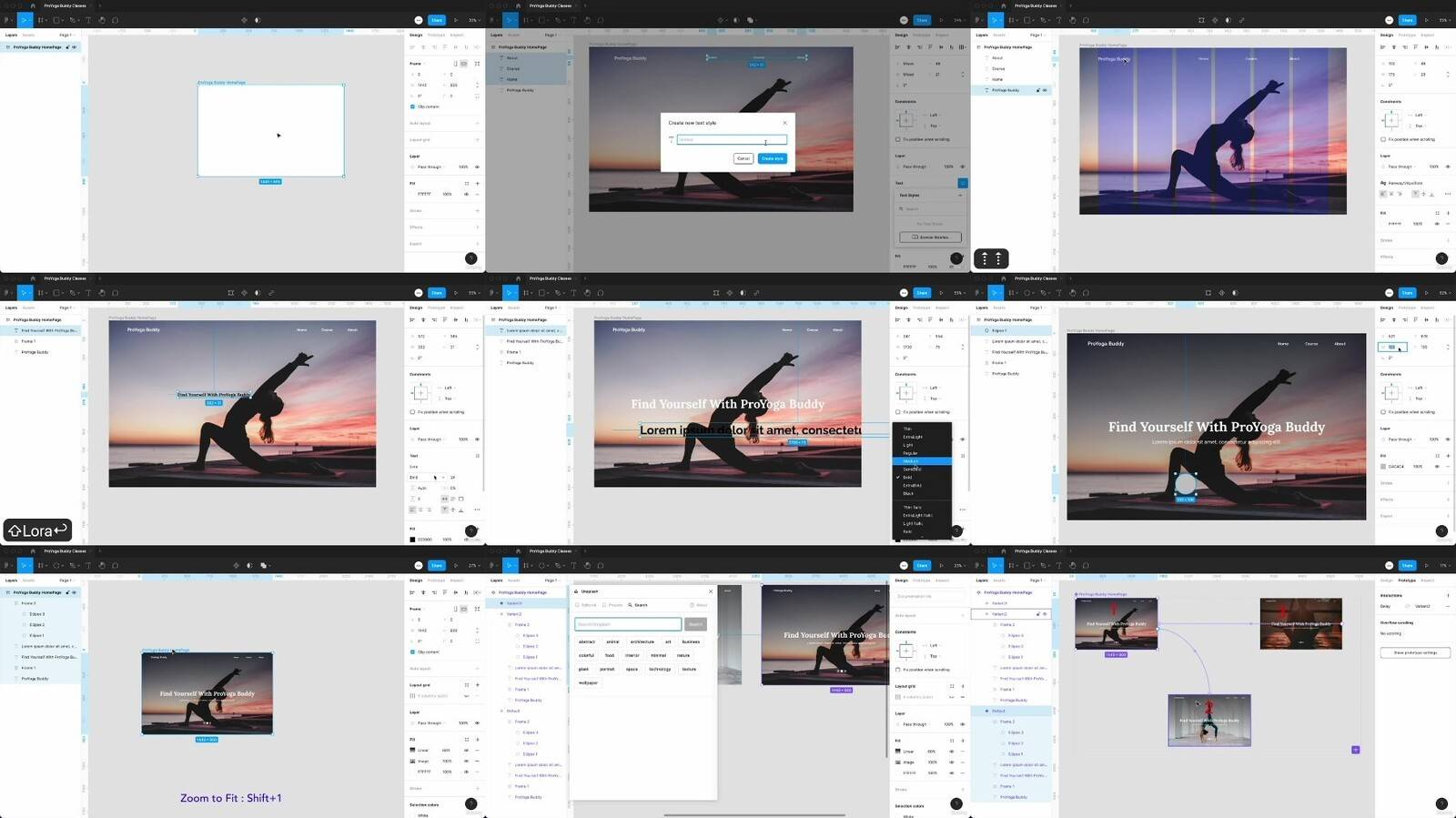Choose shape tool in layout grid columns window
The width and height of the screenshot is (1456, 818).
(1028, 20)
